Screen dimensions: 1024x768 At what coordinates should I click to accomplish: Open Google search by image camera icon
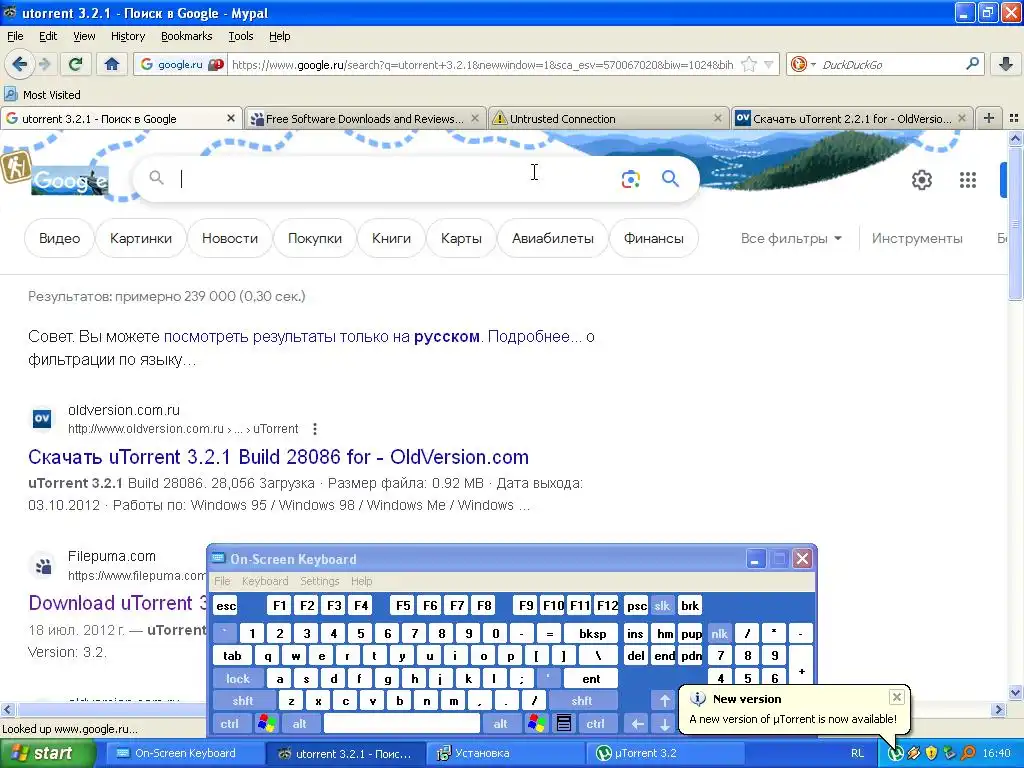630,179
